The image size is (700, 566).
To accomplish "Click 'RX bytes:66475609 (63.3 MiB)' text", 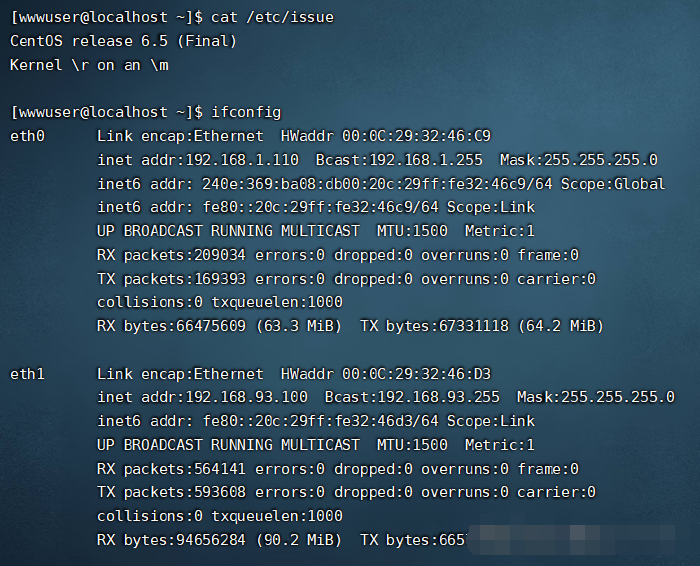I will point(219,326).
